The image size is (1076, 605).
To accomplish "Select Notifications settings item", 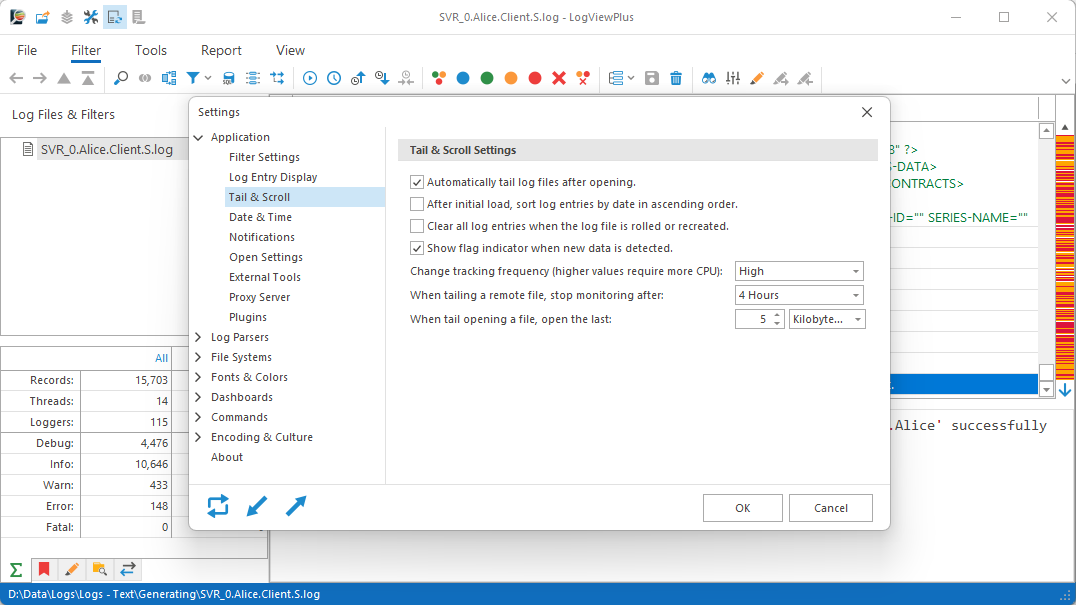I will pyautogui.click(x=261, y=237).
